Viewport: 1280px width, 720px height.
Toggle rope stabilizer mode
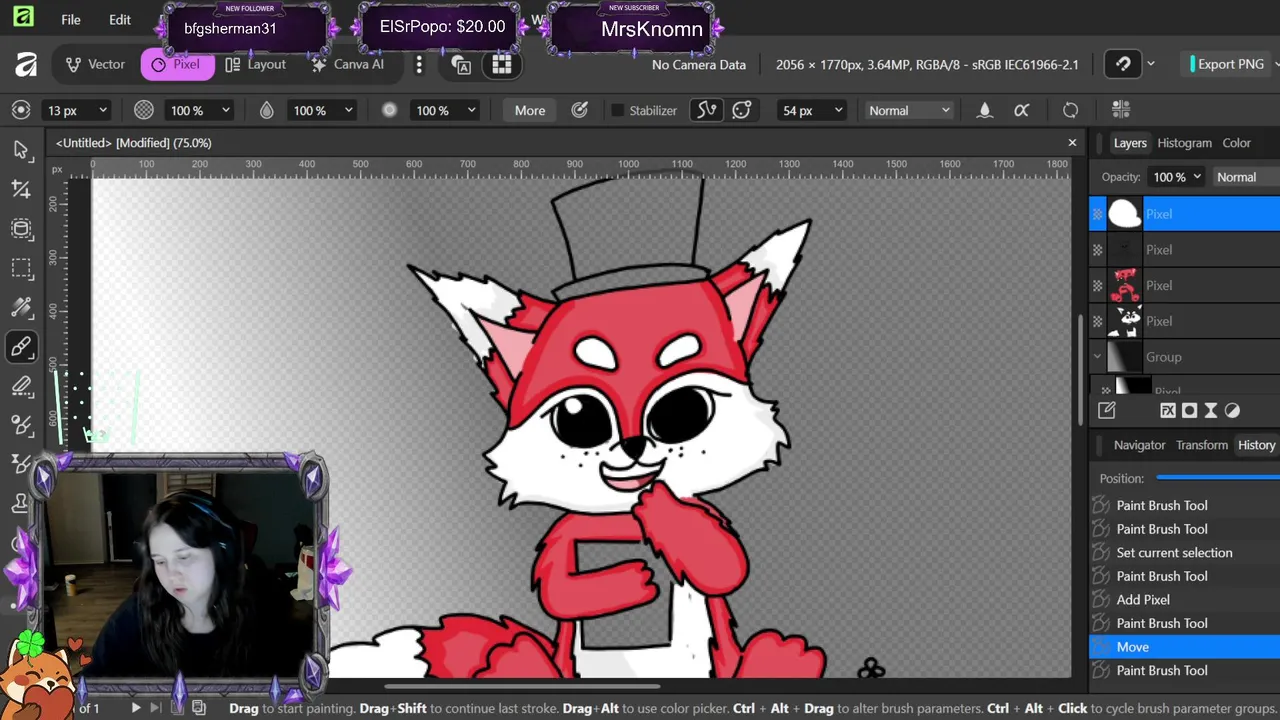[706, 110]
